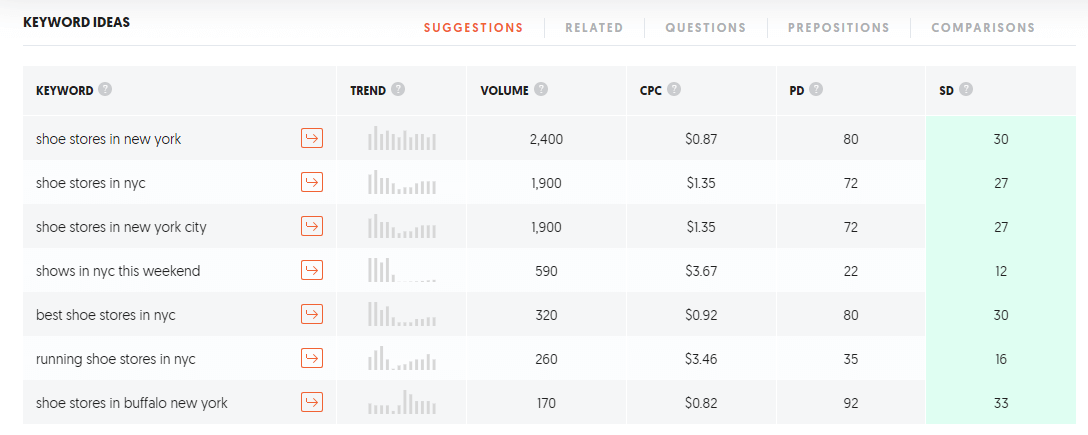Click arrow icon for 'shows in nyc this weekend'
1088x435 pixels.
coord(312,271)
